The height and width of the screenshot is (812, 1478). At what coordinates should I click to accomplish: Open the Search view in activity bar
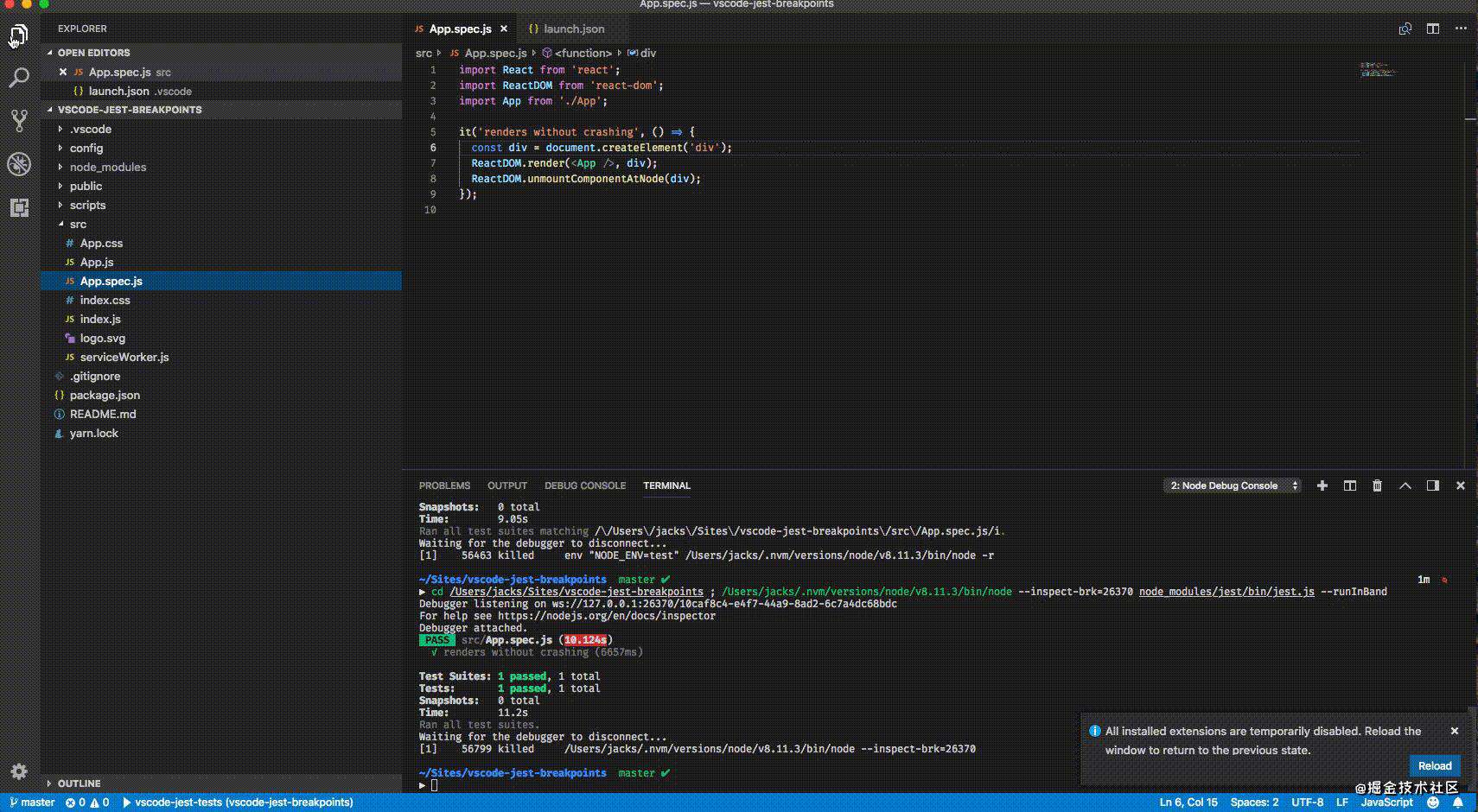coord(19,78)
